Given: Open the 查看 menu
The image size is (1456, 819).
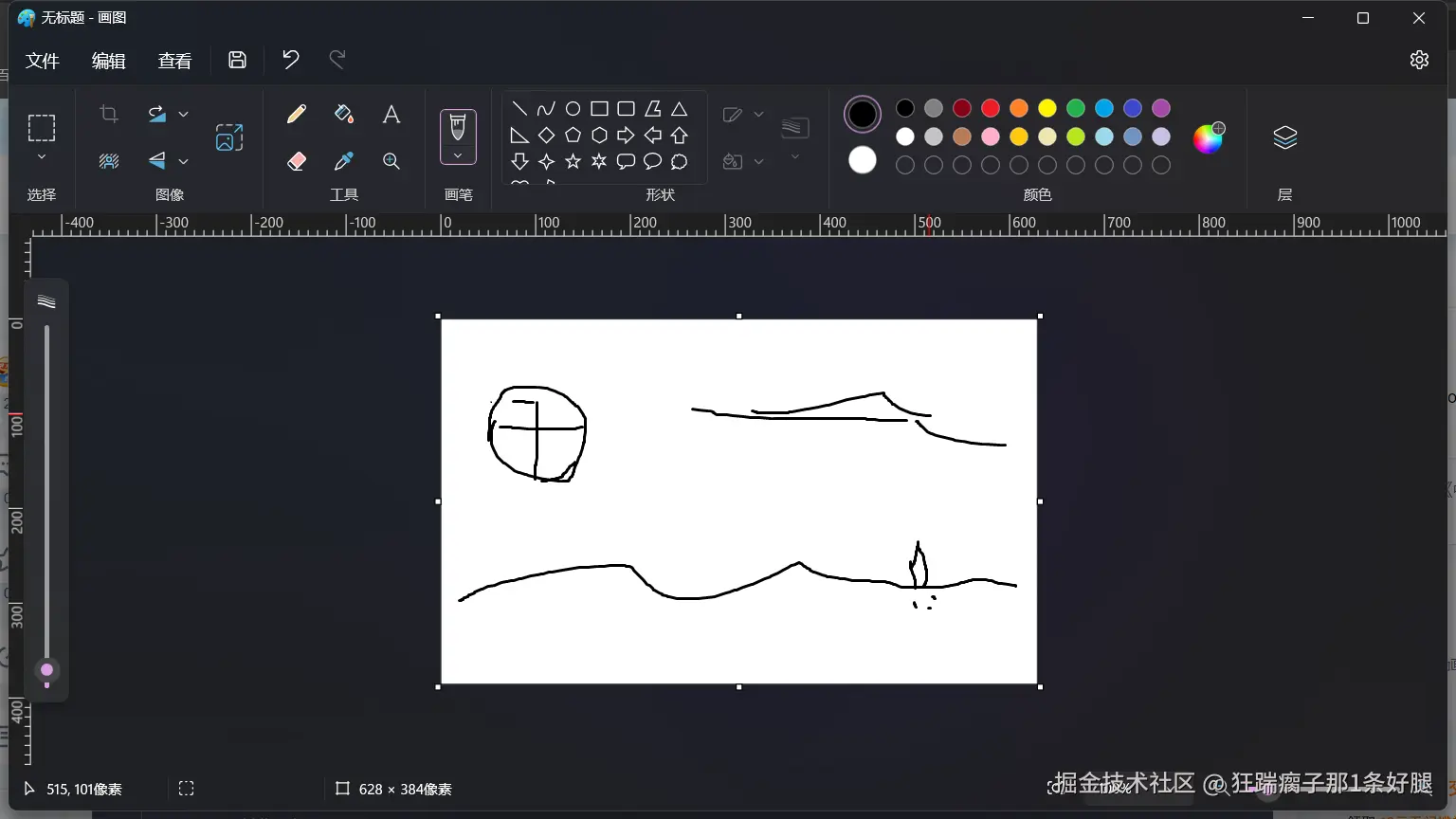Looking at the screenshot, I should pyautogui.click(x=174, y=61).
